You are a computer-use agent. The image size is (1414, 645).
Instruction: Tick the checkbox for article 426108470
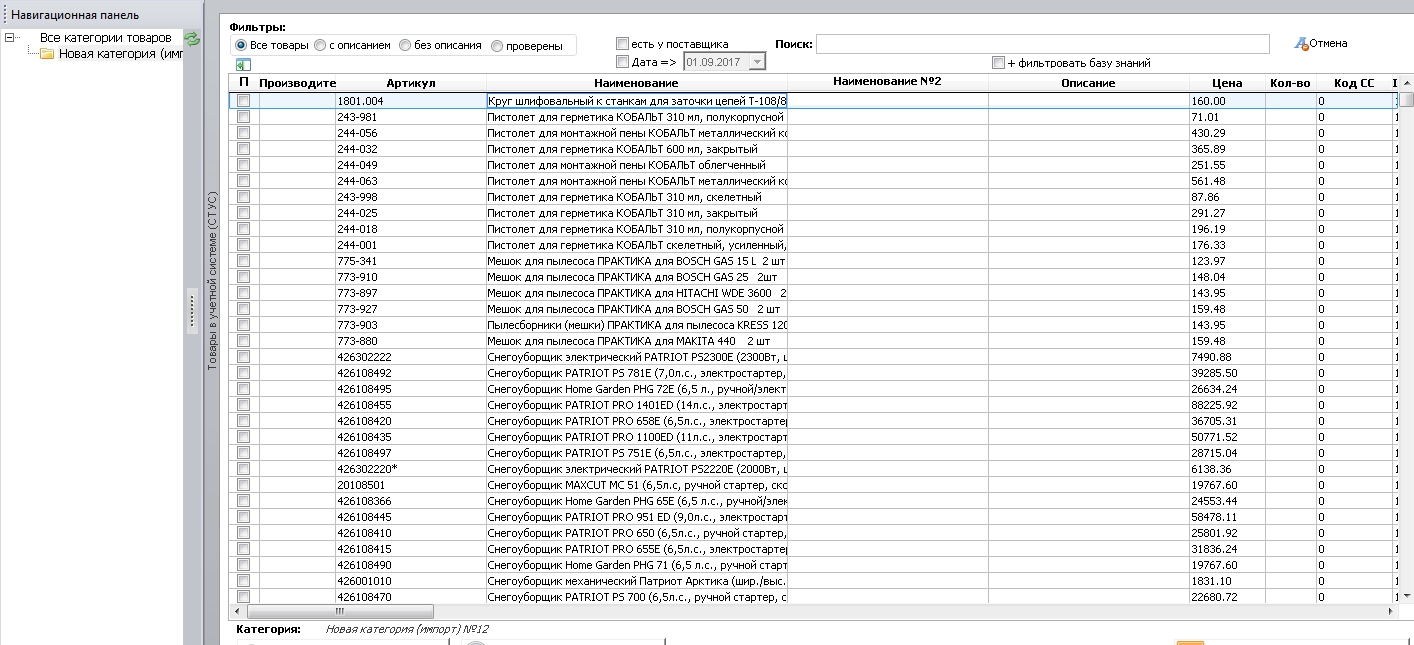pos(243,597)
